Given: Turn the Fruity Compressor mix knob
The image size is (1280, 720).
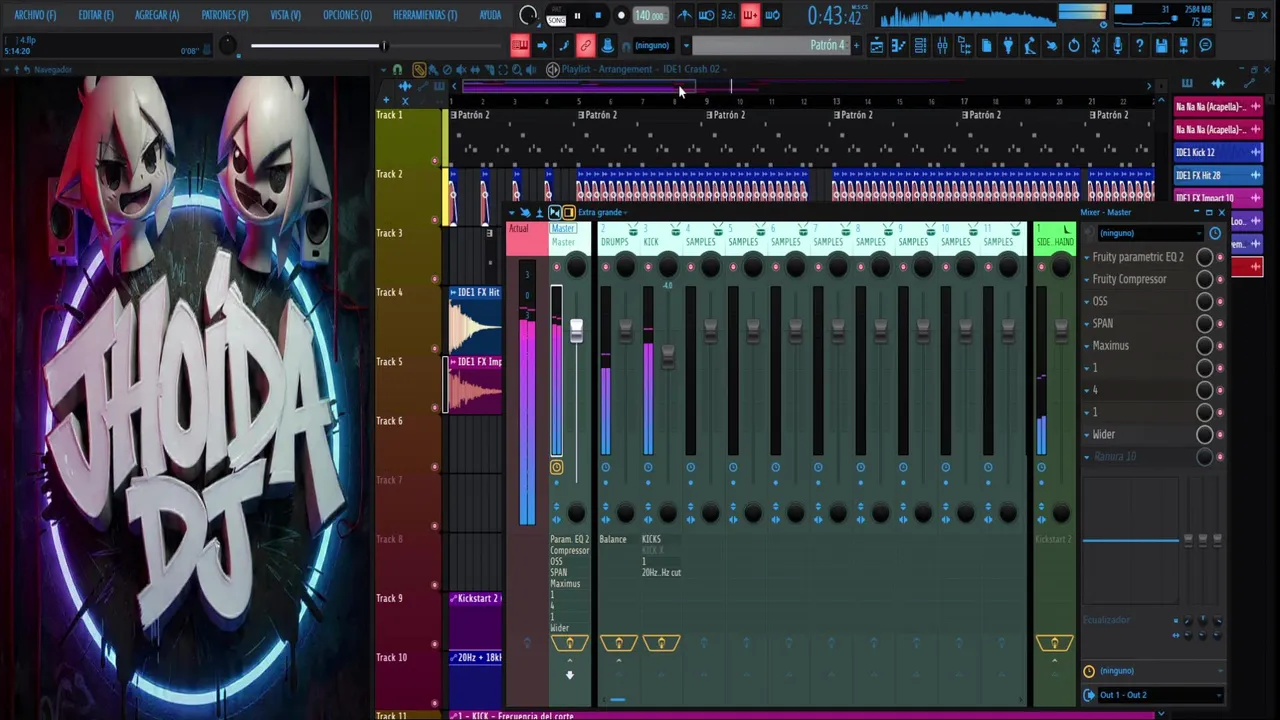Looking at the screenshot, I should pos(1205,280).
